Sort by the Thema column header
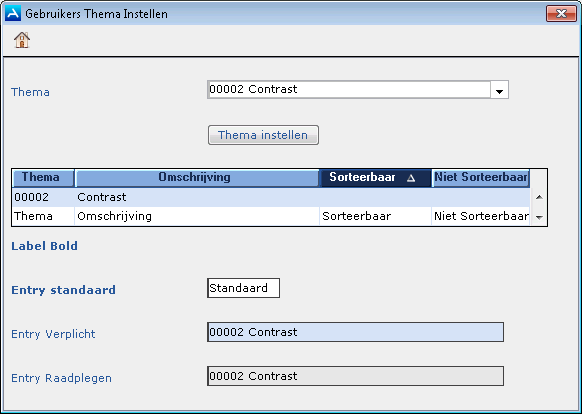 click(x=43, y=177)
